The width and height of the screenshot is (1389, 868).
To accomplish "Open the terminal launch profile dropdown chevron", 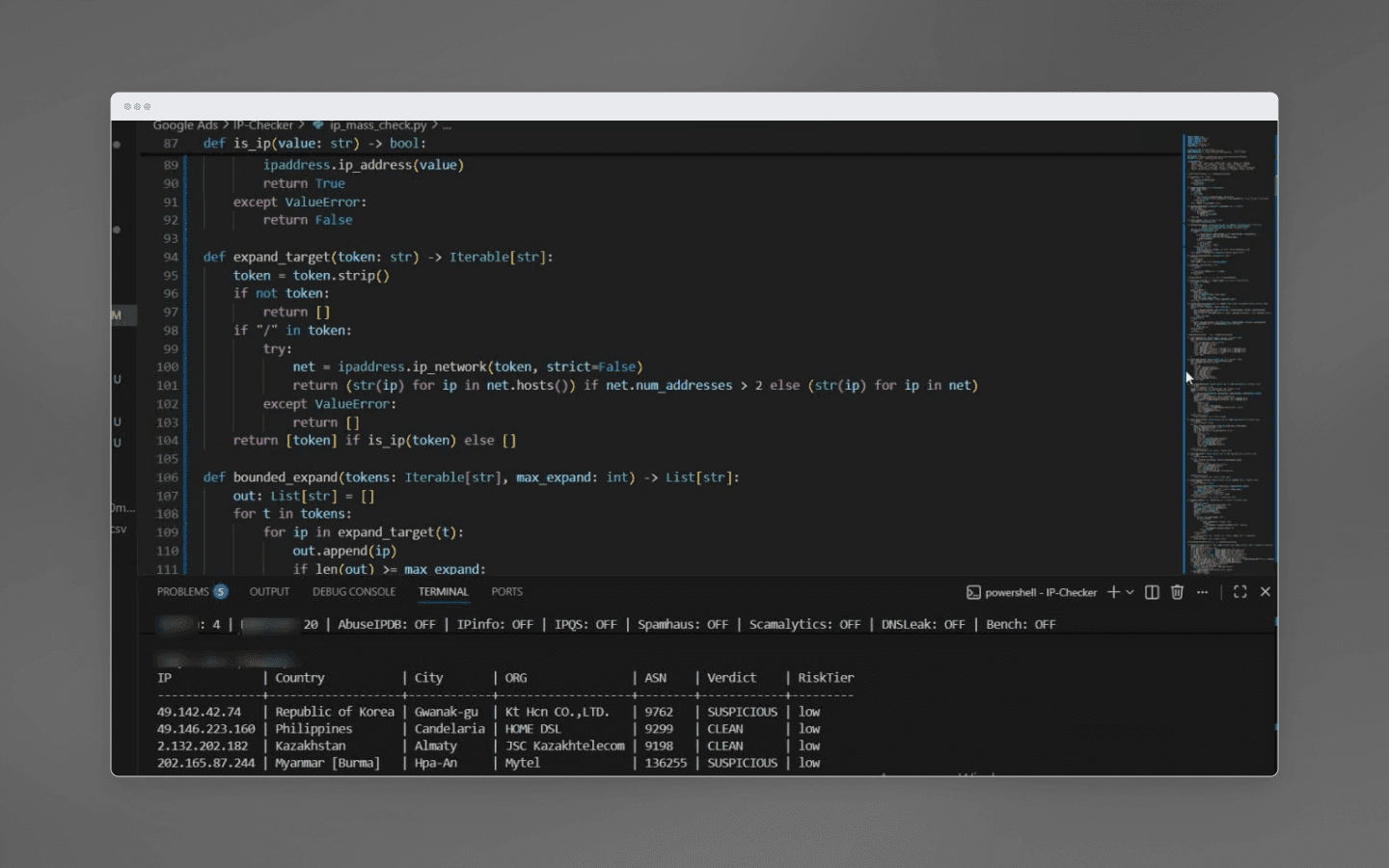I will [x=1129, y=591].
